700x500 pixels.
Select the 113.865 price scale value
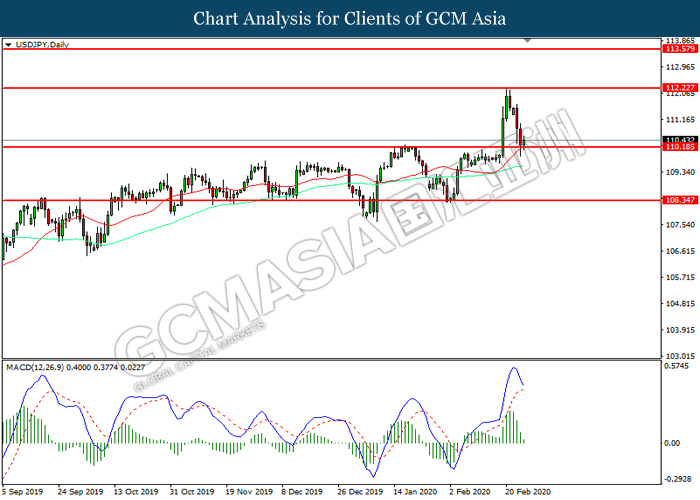coord(680,41)
